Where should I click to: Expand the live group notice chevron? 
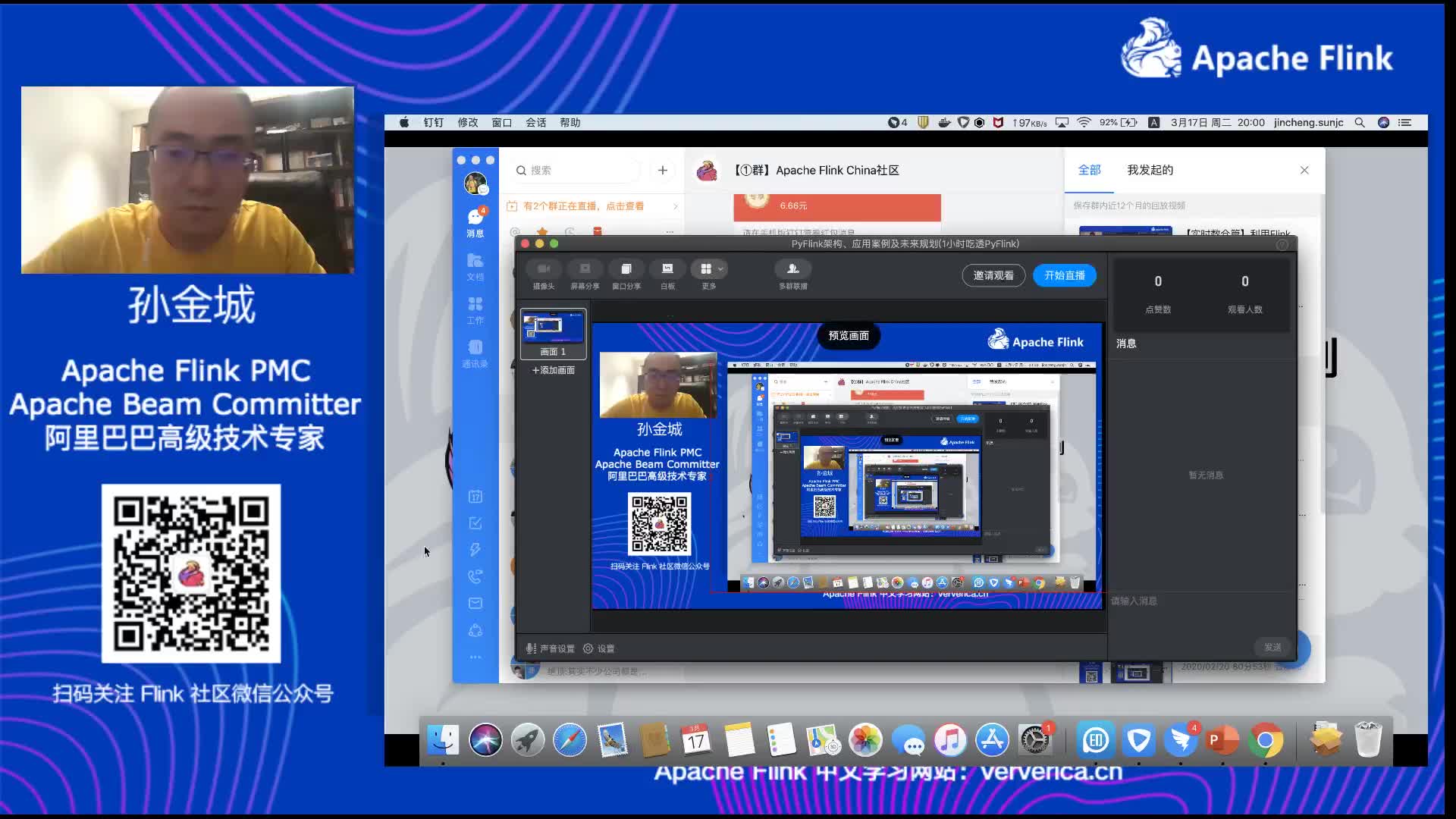pos(675,206)
